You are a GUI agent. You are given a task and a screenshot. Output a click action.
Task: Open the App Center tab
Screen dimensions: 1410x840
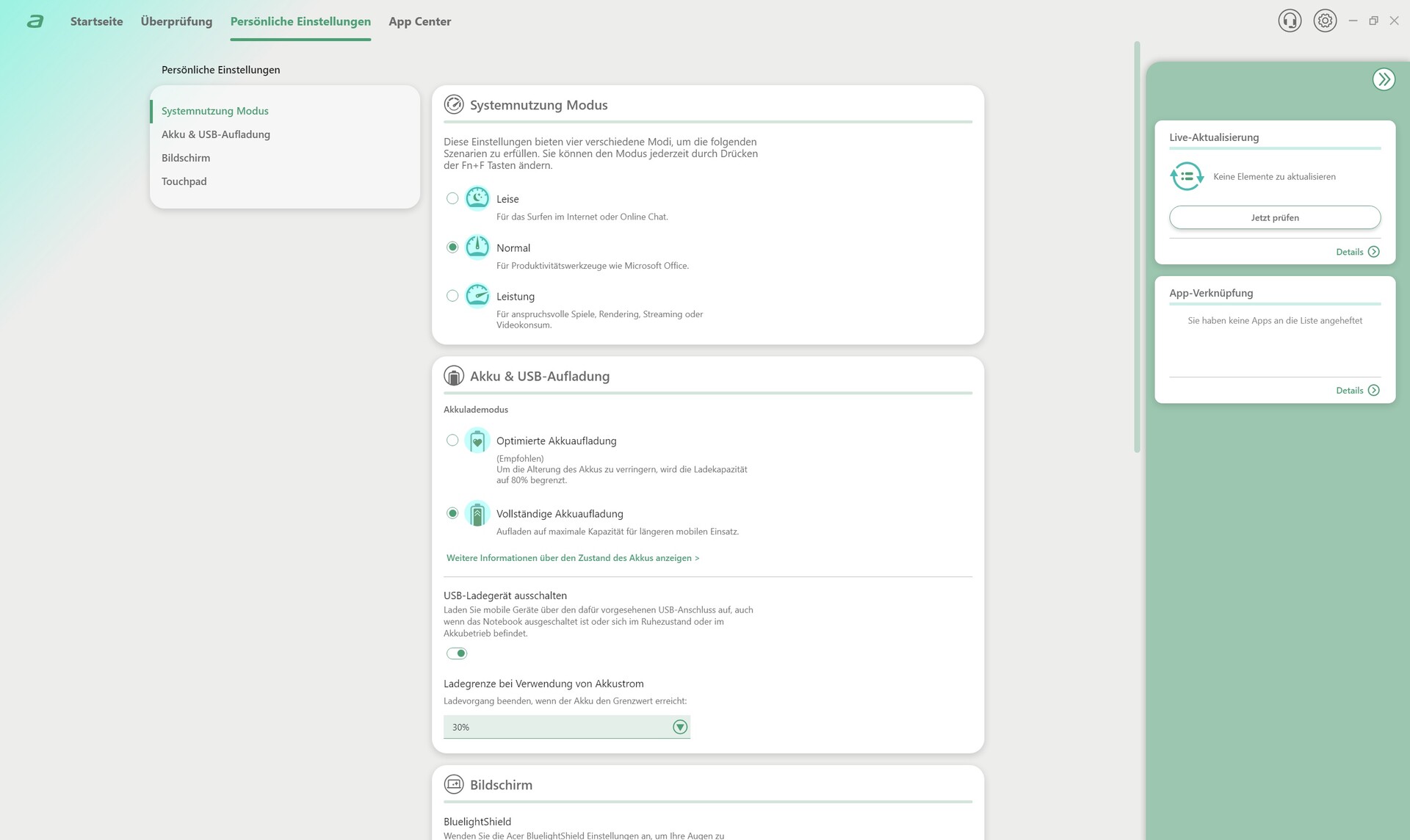[419, 21]
